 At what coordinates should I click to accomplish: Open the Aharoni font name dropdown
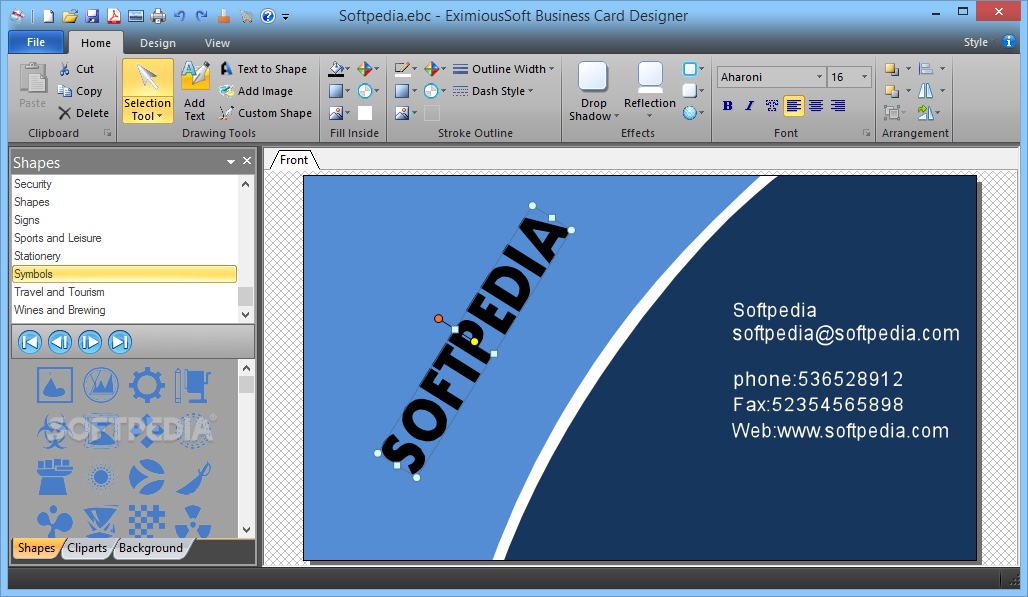click(x=819, y=77)
